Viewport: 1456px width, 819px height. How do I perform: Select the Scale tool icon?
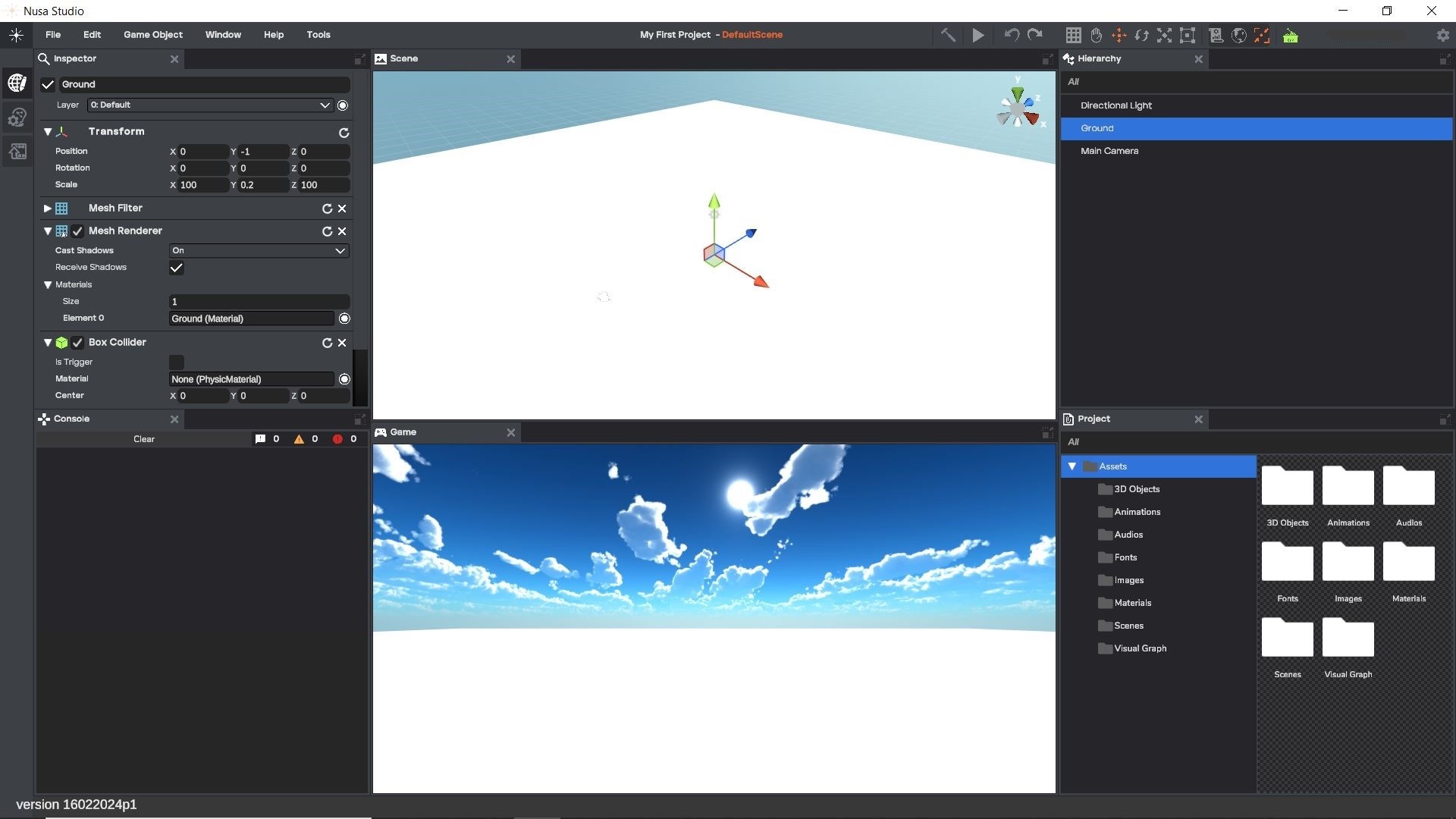pos(1164,35)
